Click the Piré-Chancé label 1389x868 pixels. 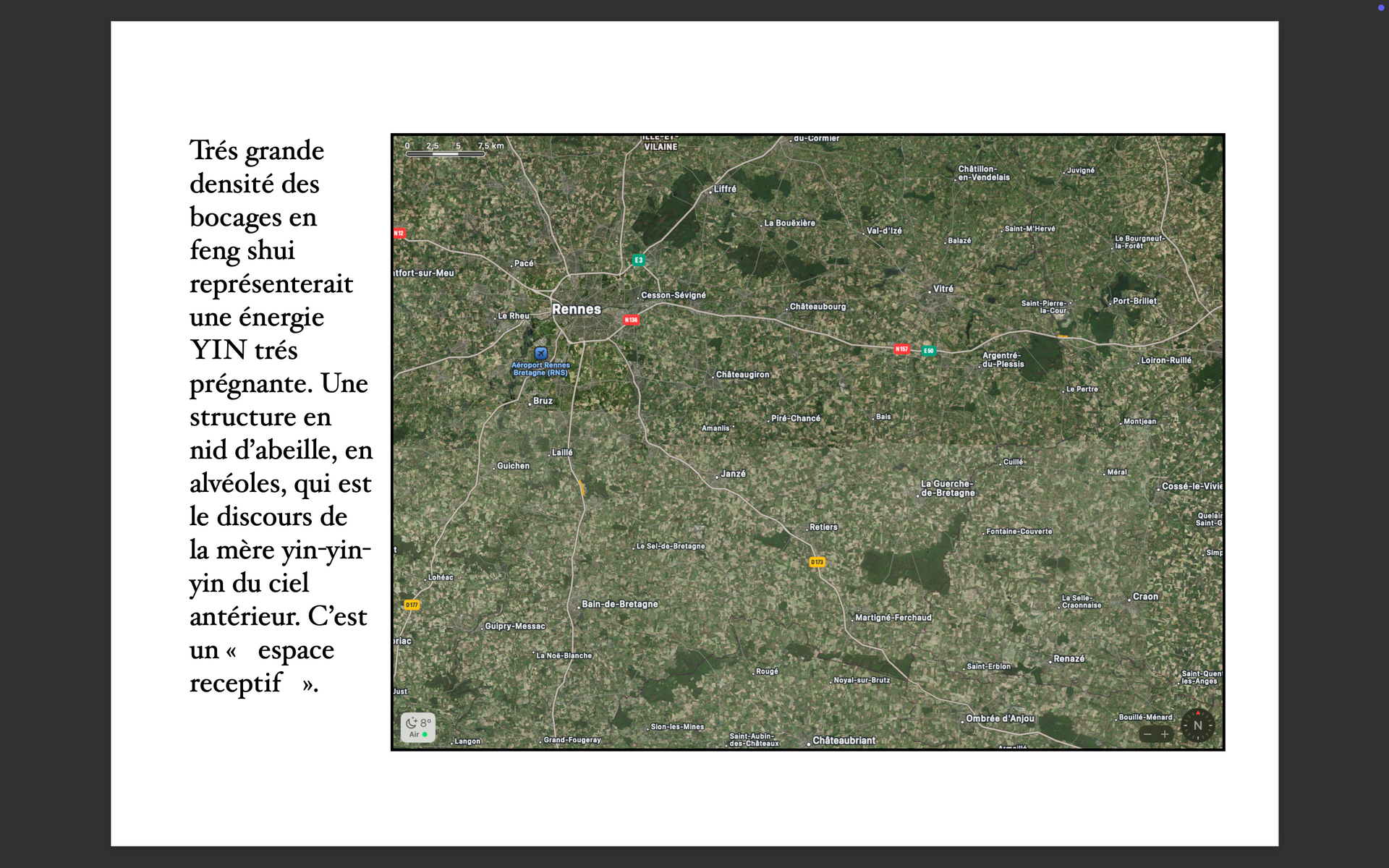point(796,419)
